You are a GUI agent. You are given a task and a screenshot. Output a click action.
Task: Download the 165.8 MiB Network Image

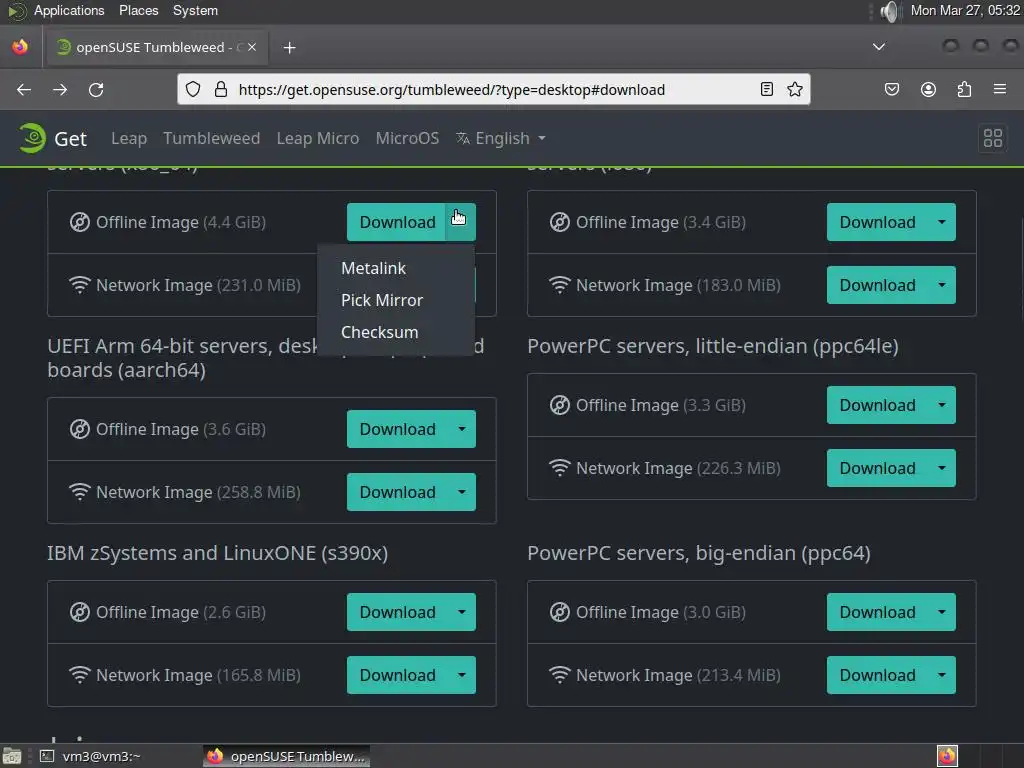click(x=397, y=675)
